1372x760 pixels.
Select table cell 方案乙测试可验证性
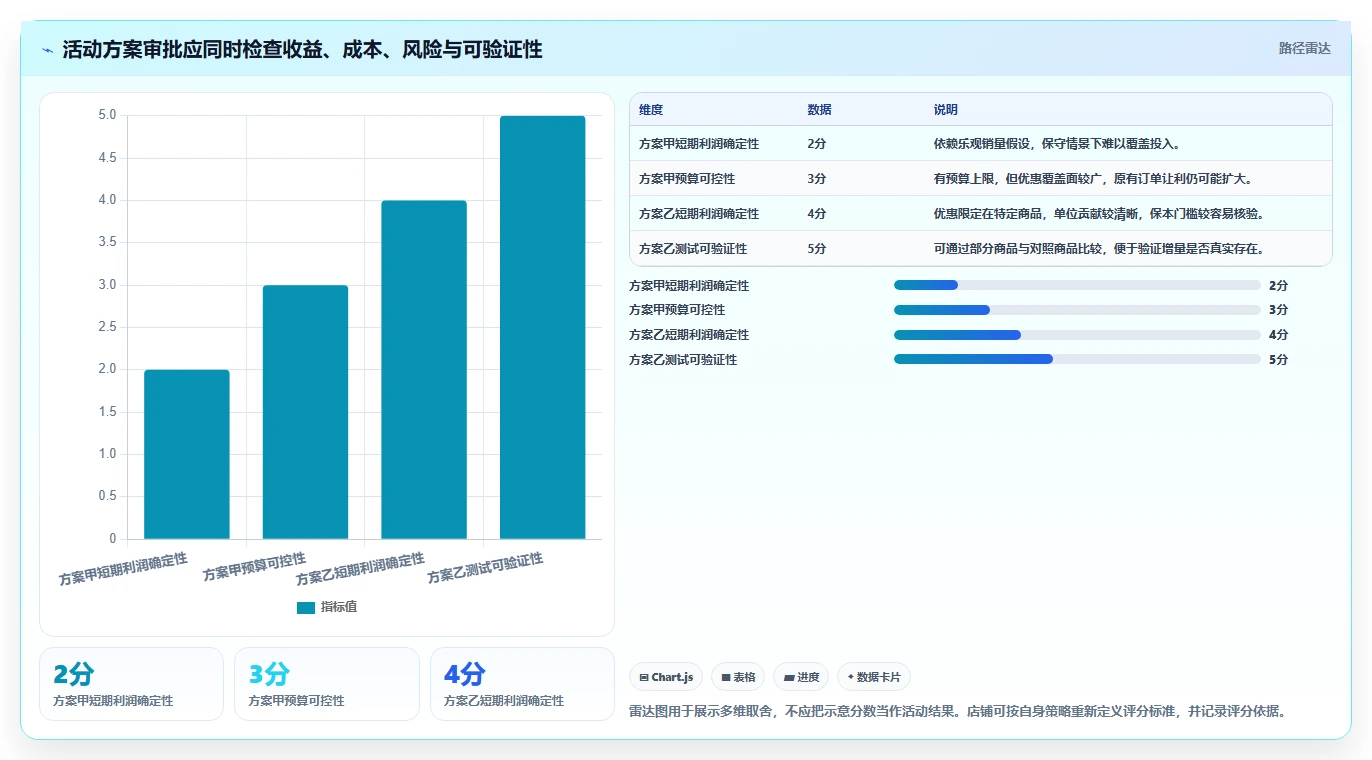tap(693, 249)
